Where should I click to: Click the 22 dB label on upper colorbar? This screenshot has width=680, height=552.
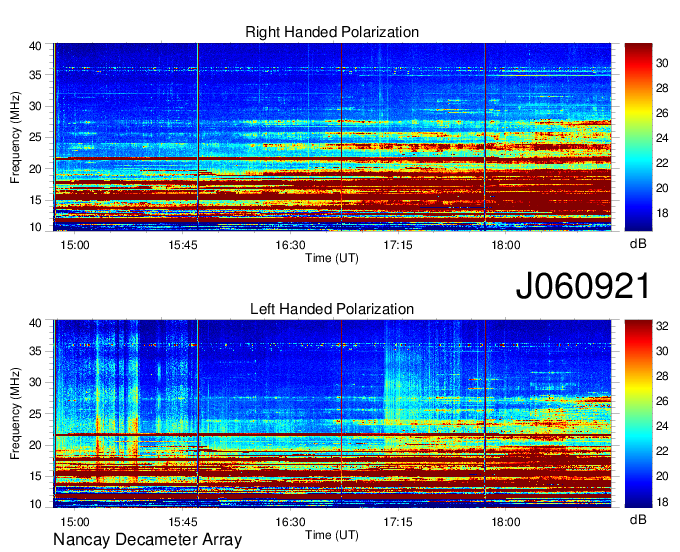click(x=662, y=163)
